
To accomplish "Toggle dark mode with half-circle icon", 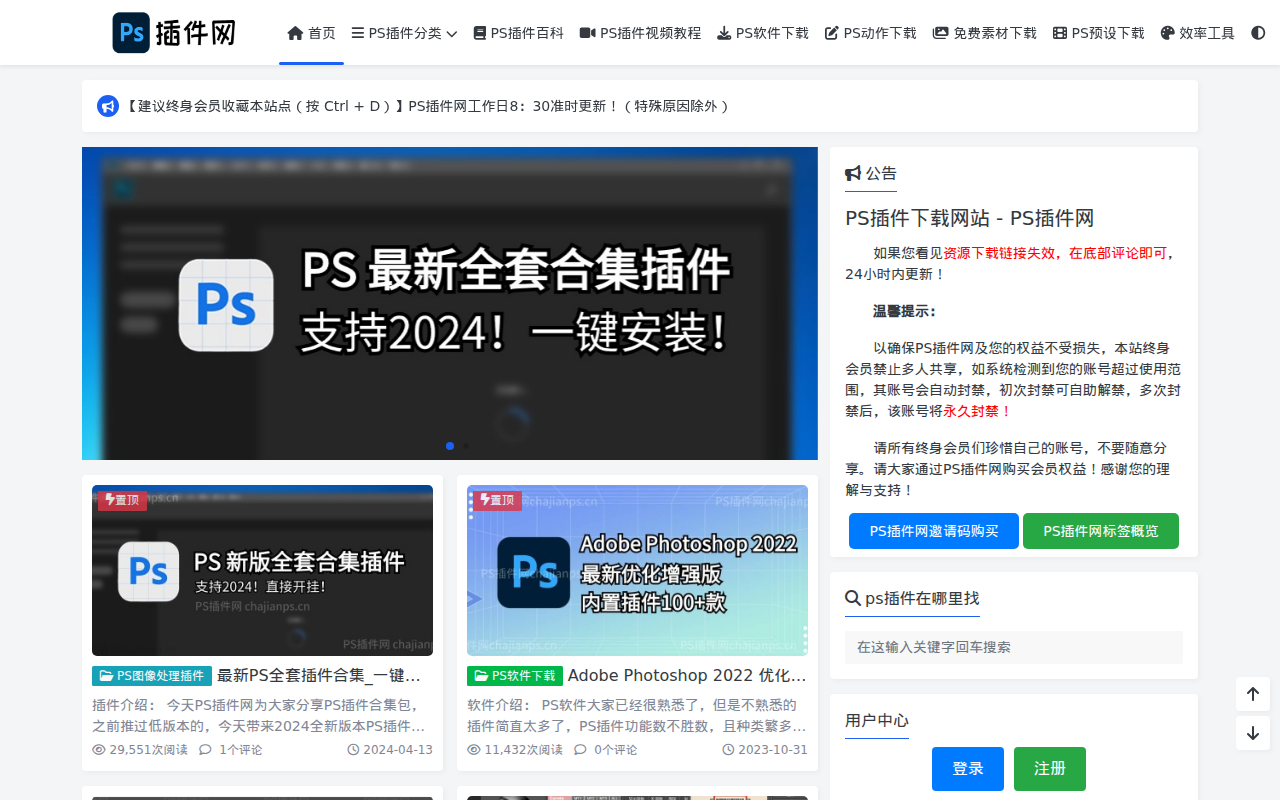I will (1258, 33).
